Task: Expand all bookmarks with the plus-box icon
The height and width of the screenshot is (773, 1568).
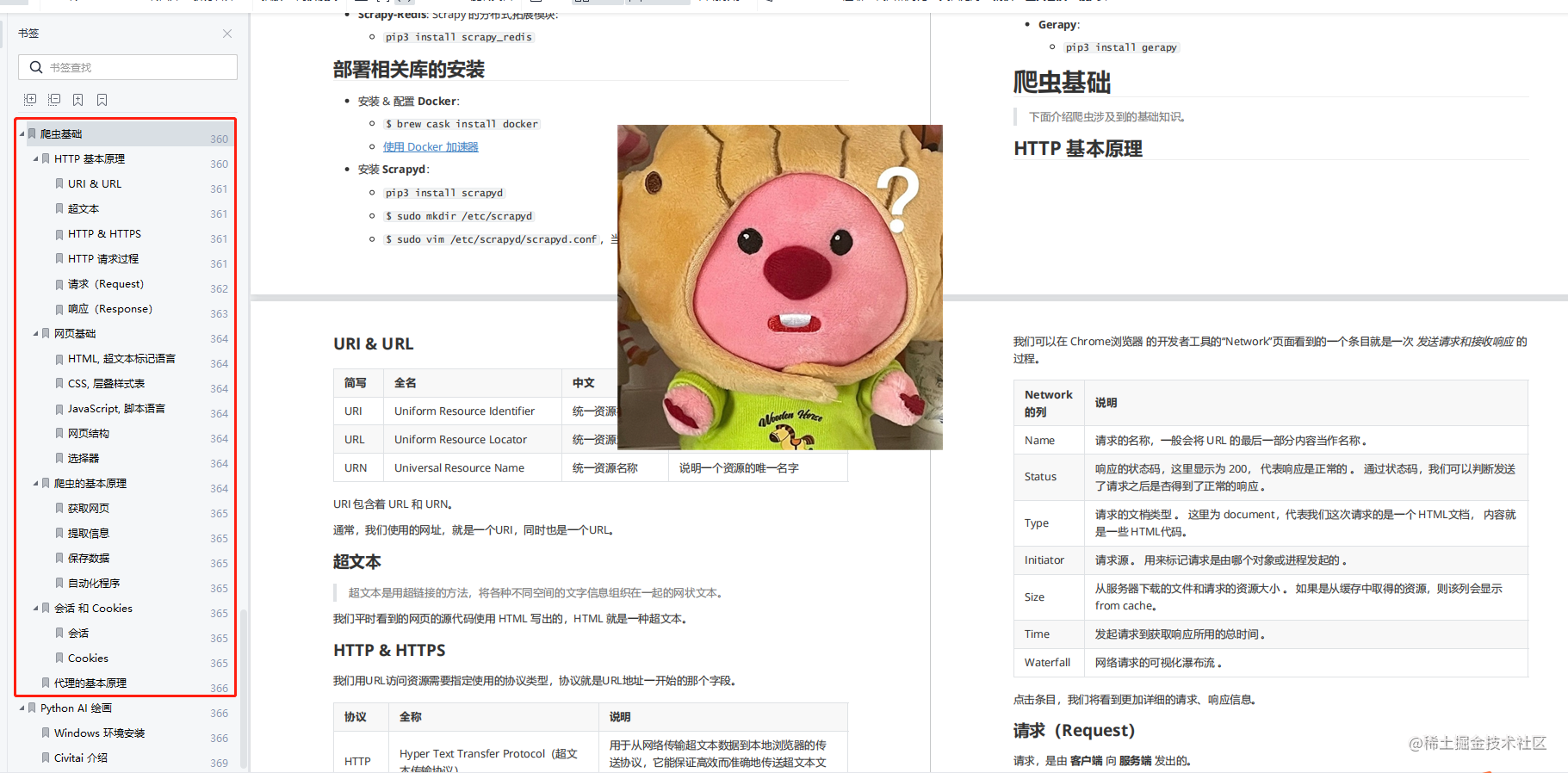Action: click(x=30, y=100)
